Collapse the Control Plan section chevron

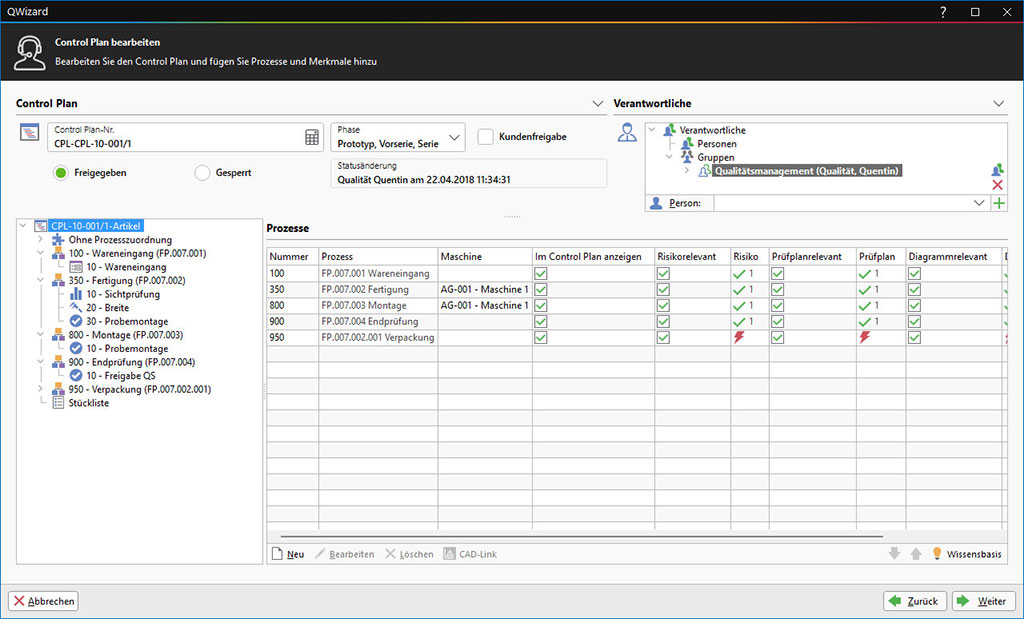(598, 104)
